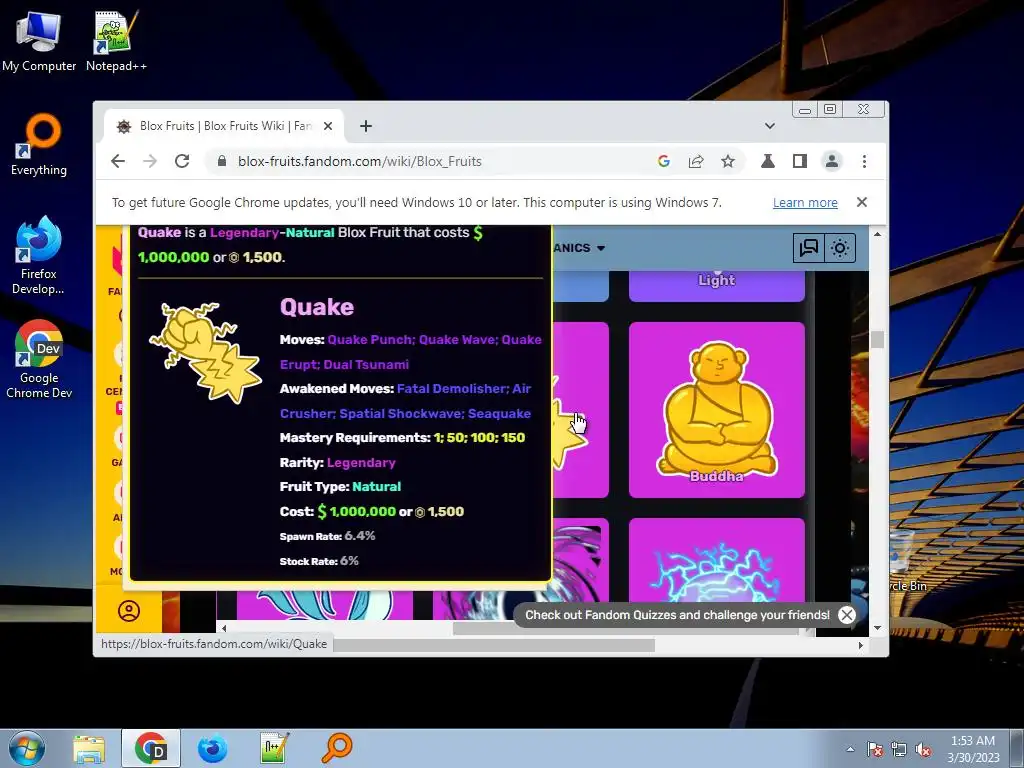Open the Learn more link
The image size is (1024, 768).
coord(805,202)
